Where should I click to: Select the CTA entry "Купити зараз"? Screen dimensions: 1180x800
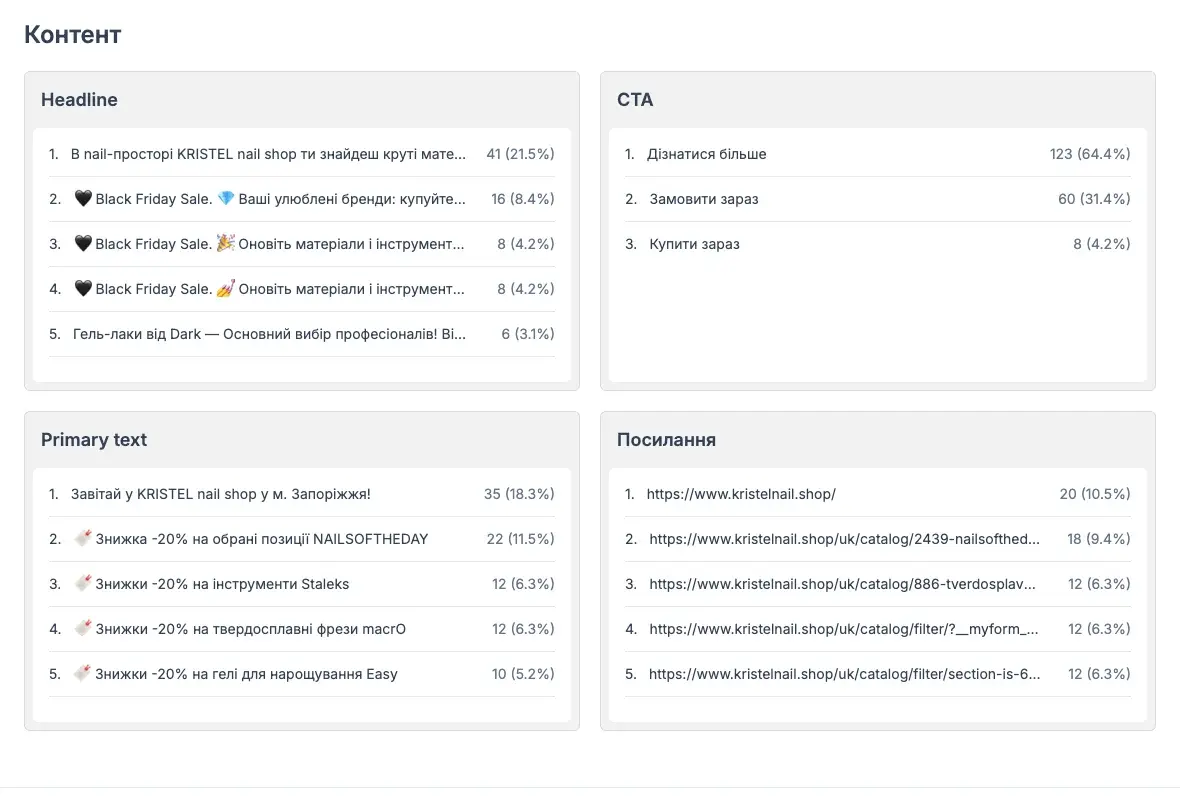[695, 244]
